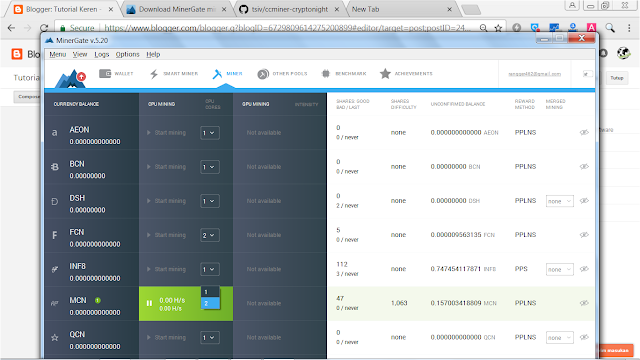Click Blogger orange logo icon
Viewport: 640px width, 360px height.
pyautogui.click(x=17, y=54)
